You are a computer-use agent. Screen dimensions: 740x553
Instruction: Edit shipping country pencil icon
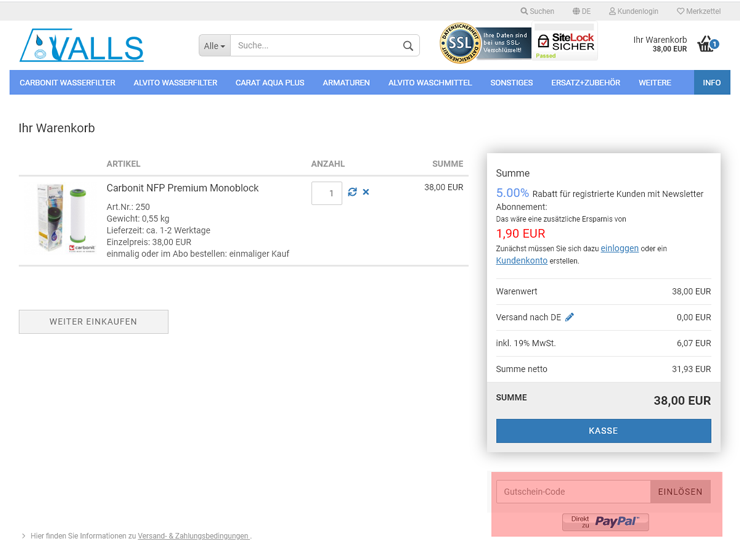(570, 317)
